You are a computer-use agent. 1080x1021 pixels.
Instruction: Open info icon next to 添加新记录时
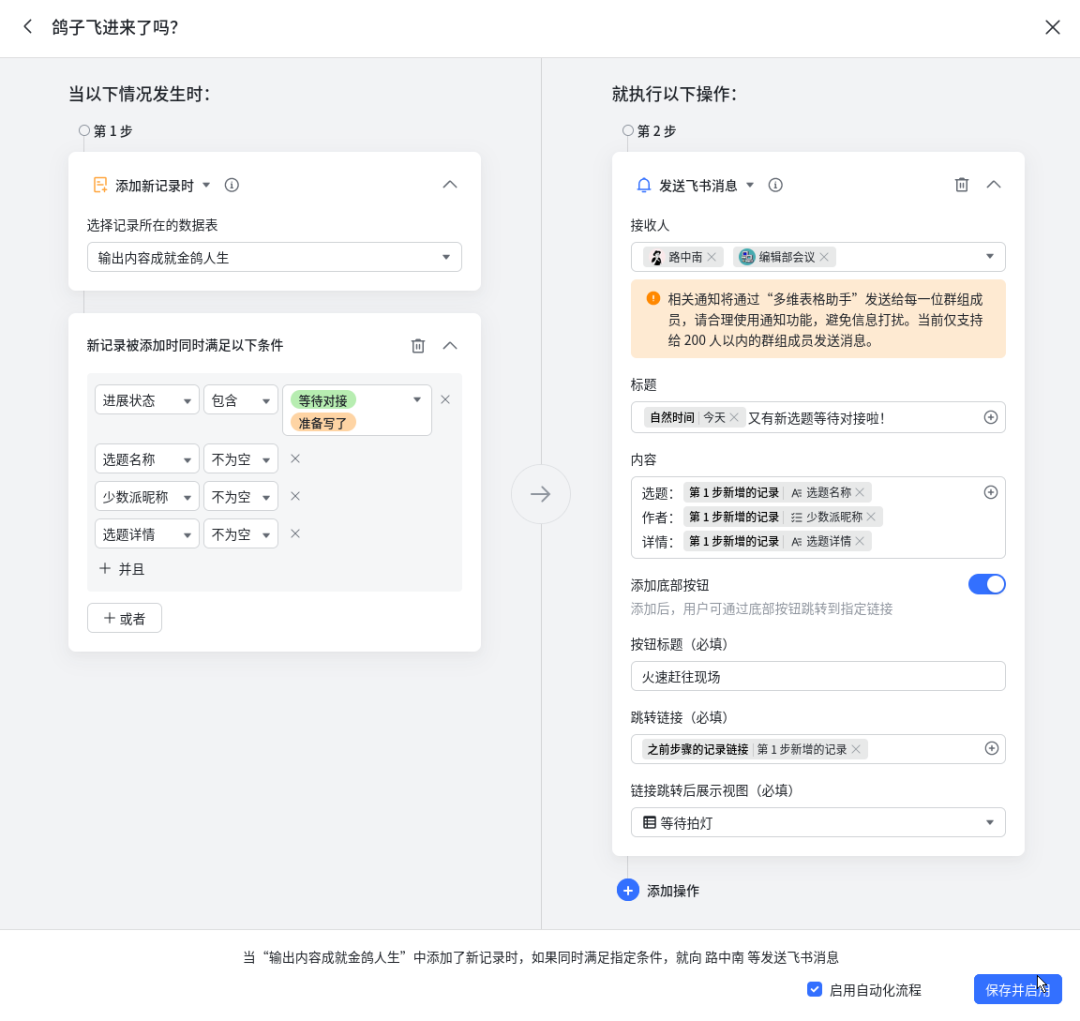(x=231, y=185)
